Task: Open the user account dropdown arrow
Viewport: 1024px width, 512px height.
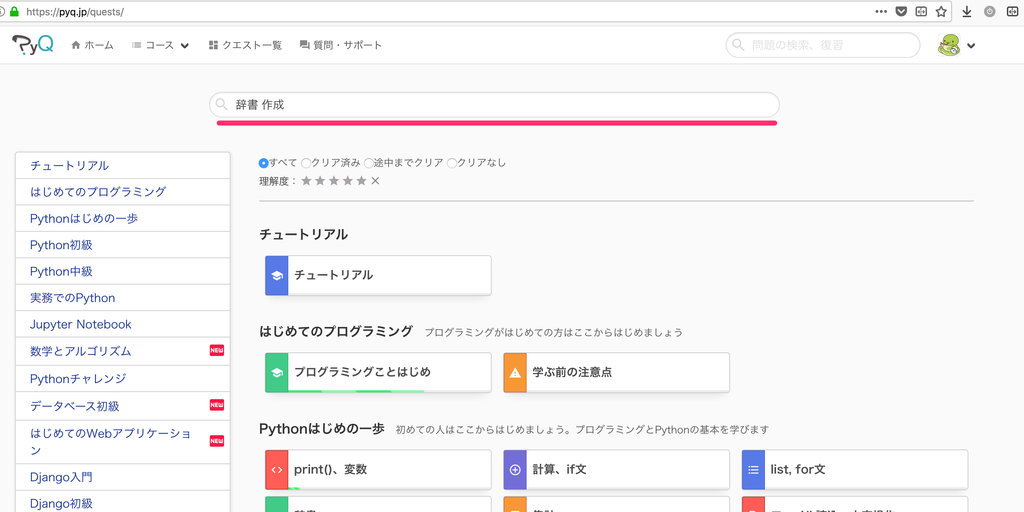Action: (971, 46)
